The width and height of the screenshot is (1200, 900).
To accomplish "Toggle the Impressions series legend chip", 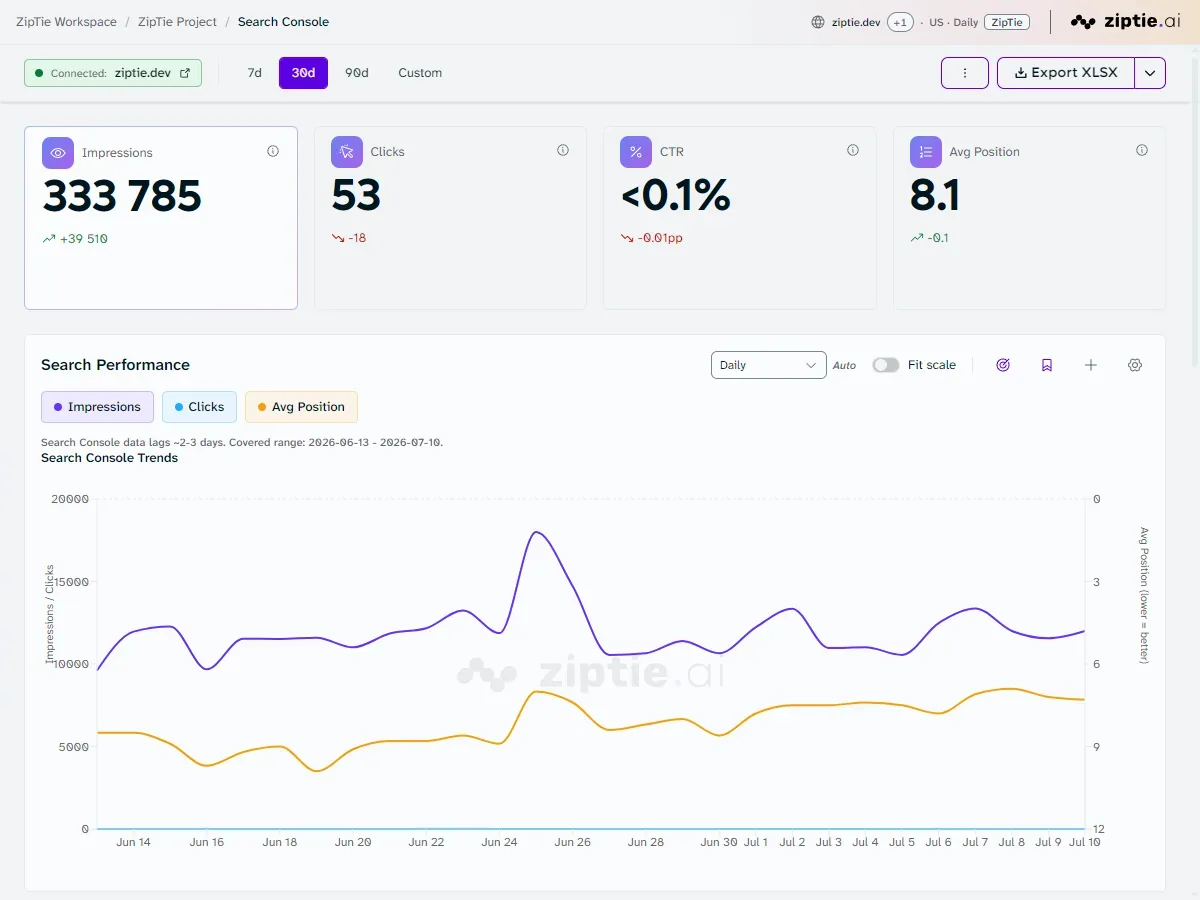I will [x=97, y=407].
